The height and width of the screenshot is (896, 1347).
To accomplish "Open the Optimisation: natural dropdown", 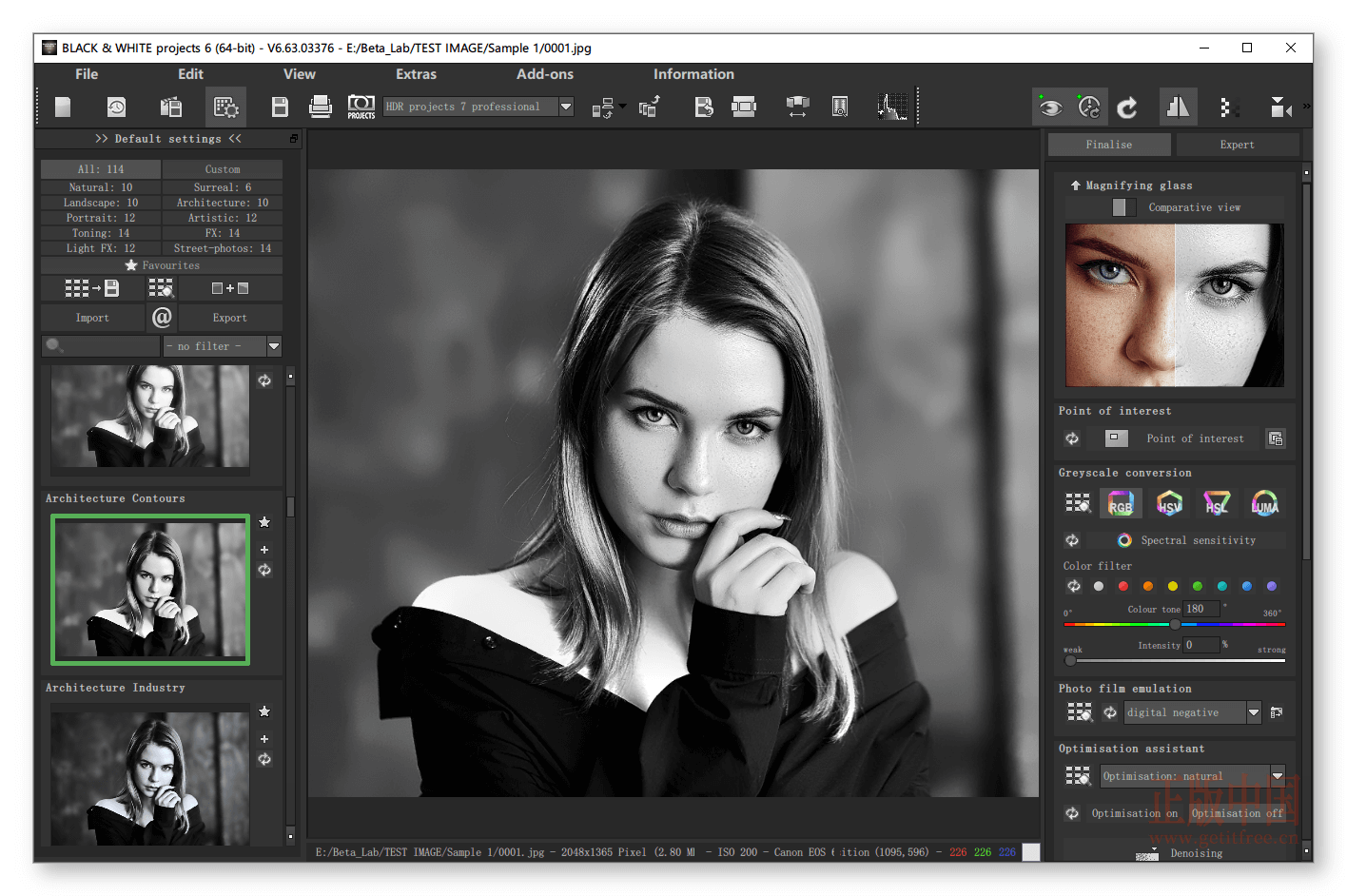I will (1193, 776).
